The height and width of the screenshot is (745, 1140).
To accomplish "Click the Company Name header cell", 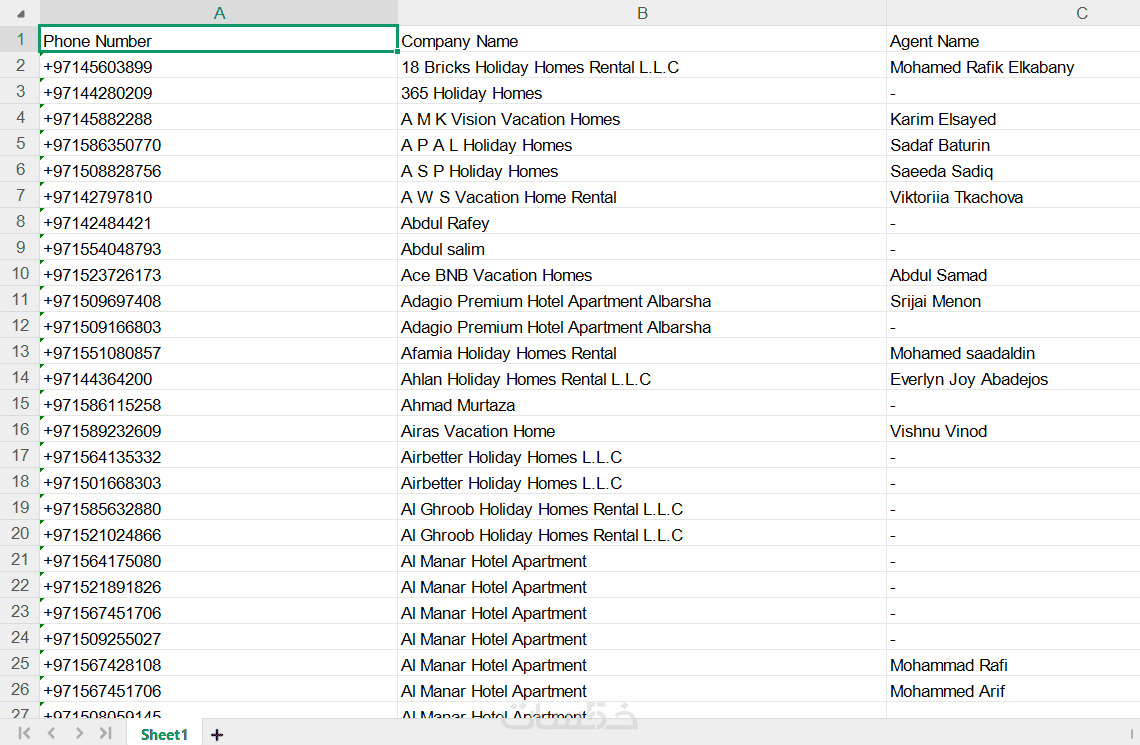I will (x=642, y=41).
